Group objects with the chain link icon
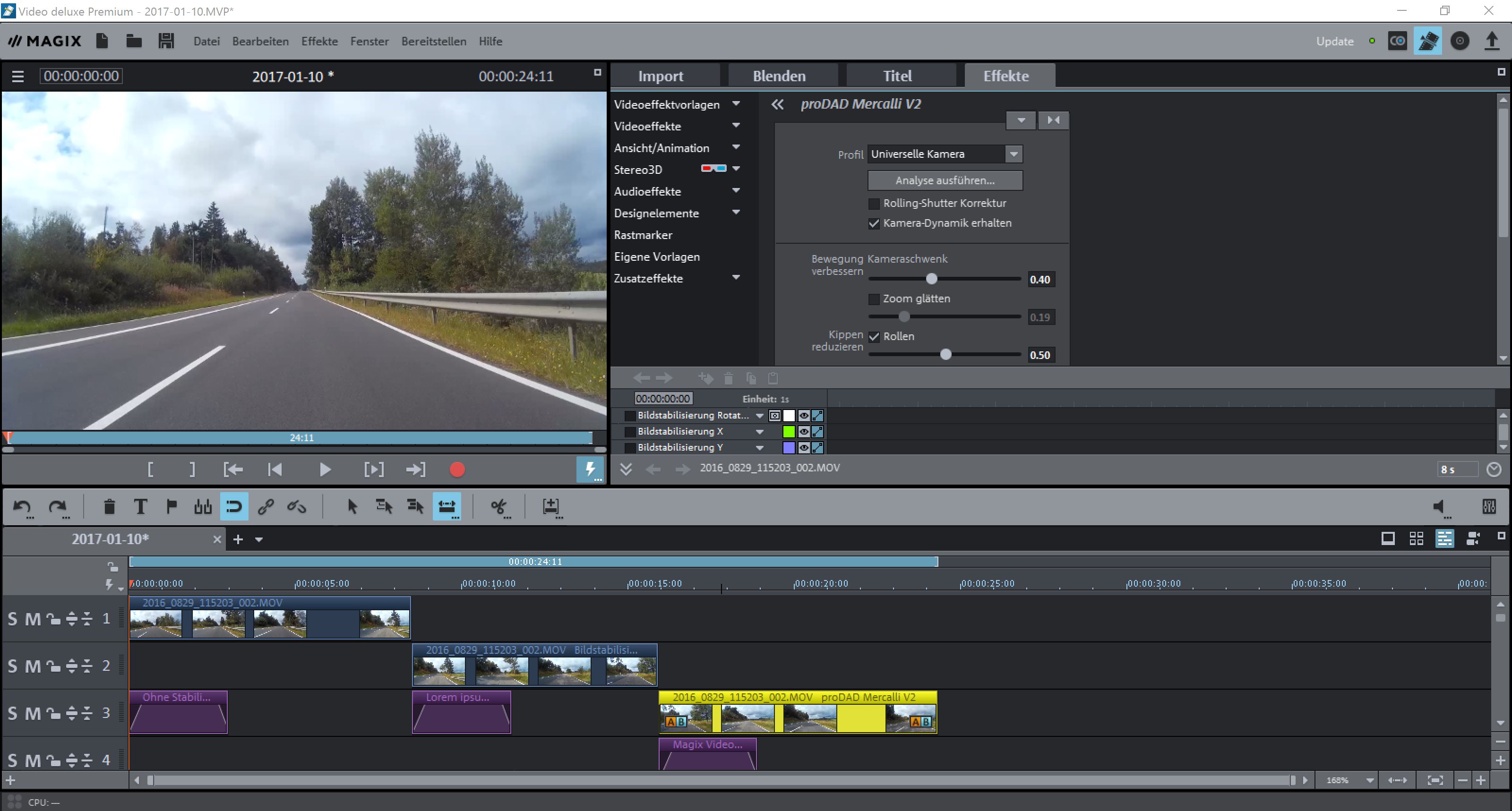The image size is (1512, 811). coord(265,506)
